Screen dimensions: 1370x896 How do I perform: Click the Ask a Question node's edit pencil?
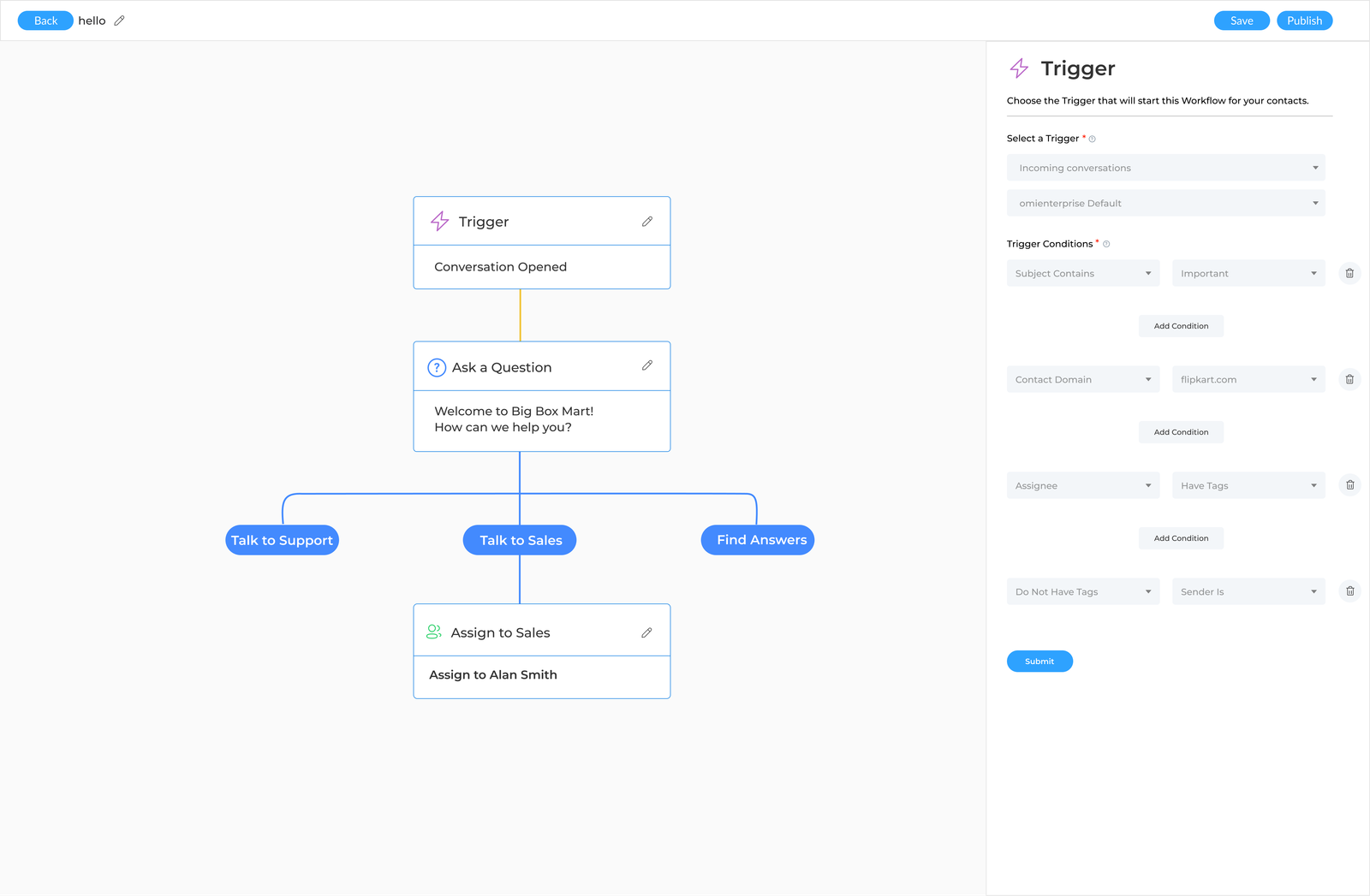coord(647,365)
